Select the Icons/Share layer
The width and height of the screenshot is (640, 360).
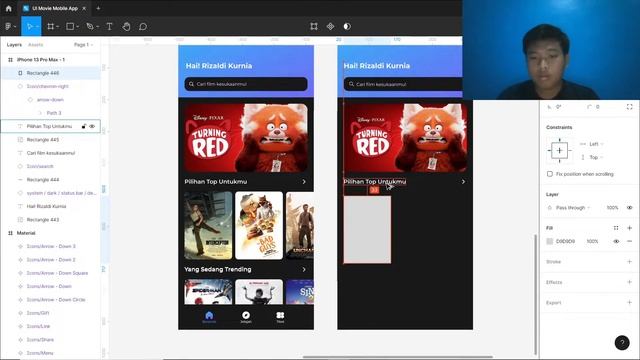40,340
